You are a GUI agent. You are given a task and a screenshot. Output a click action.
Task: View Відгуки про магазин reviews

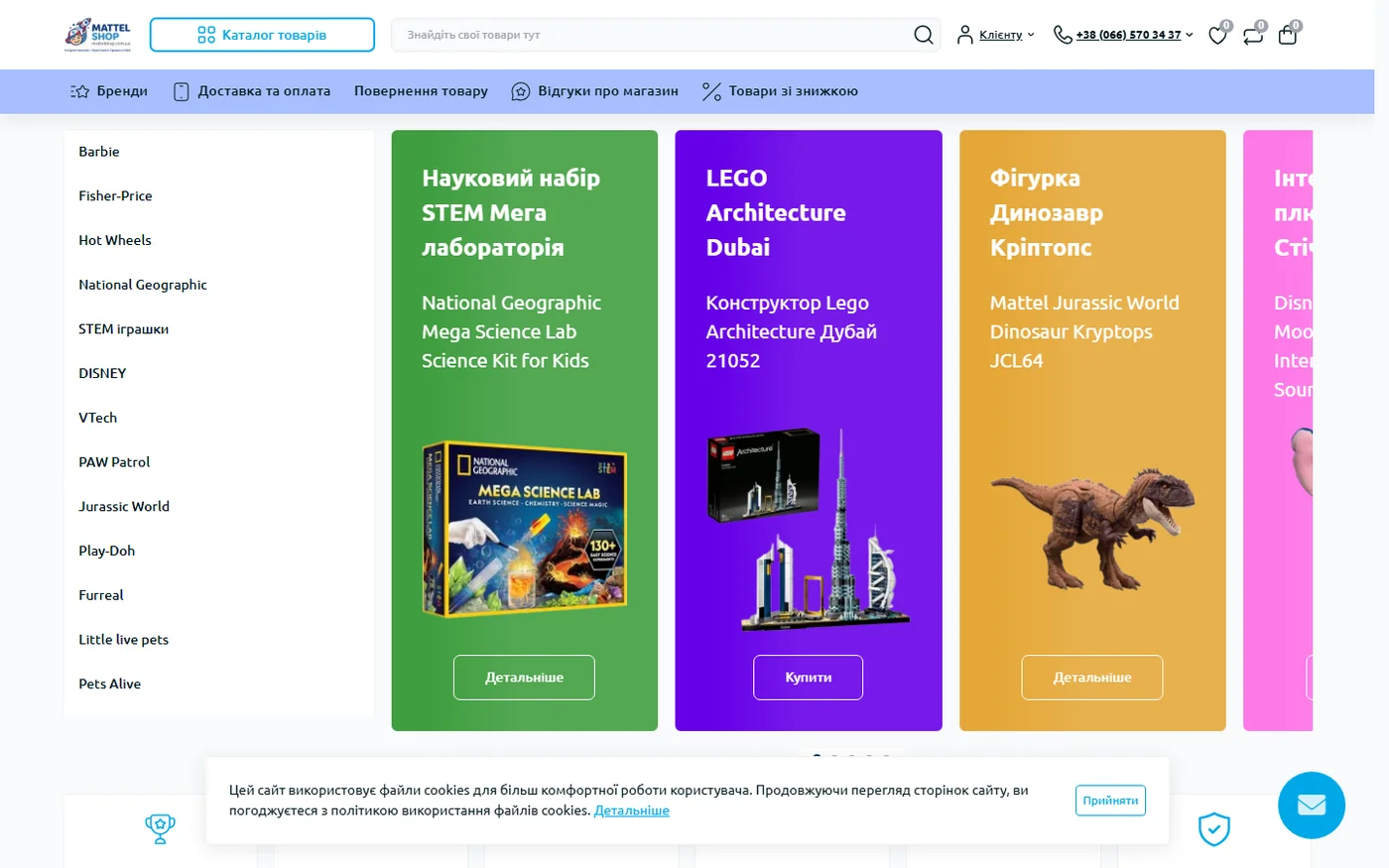(x=594, y=91)
